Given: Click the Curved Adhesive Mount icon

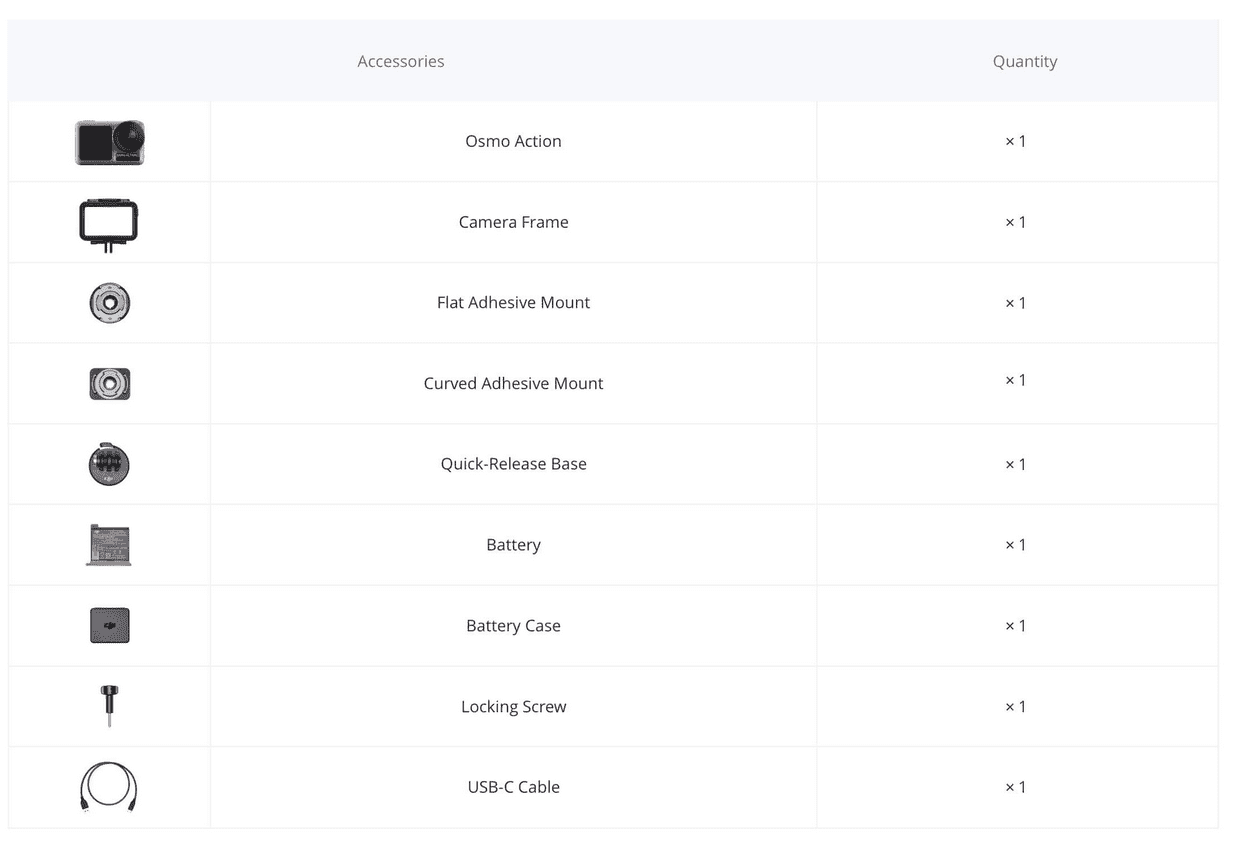Looking at the screenshot, I should [109, 383].
